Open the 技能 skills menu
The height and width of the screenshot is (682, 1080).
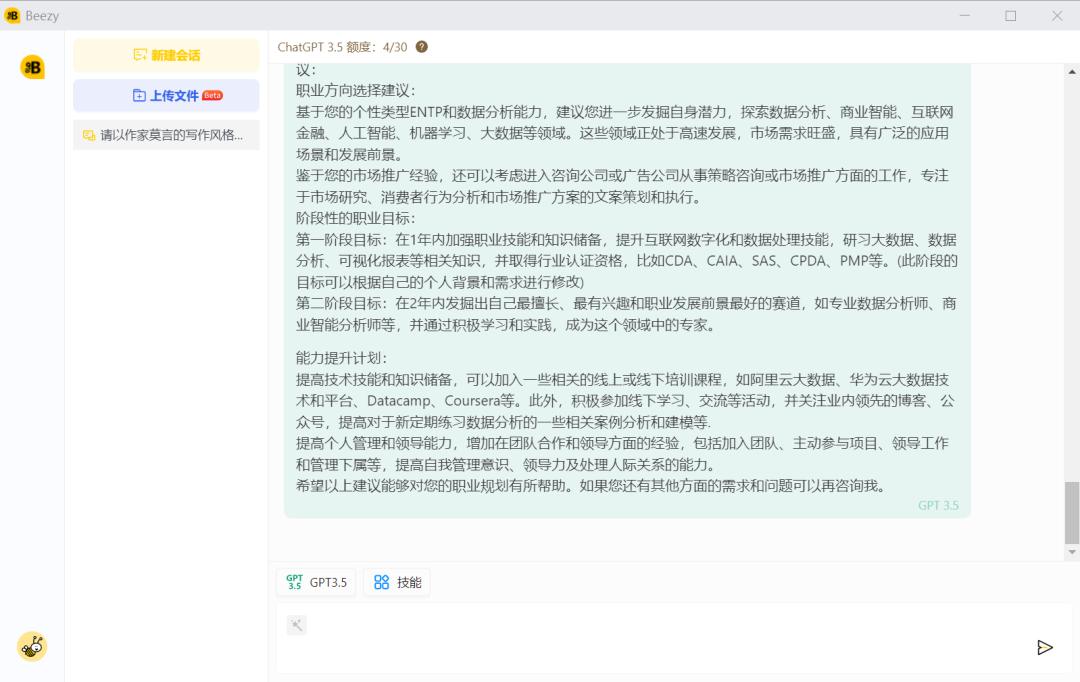tap(397, 582)
